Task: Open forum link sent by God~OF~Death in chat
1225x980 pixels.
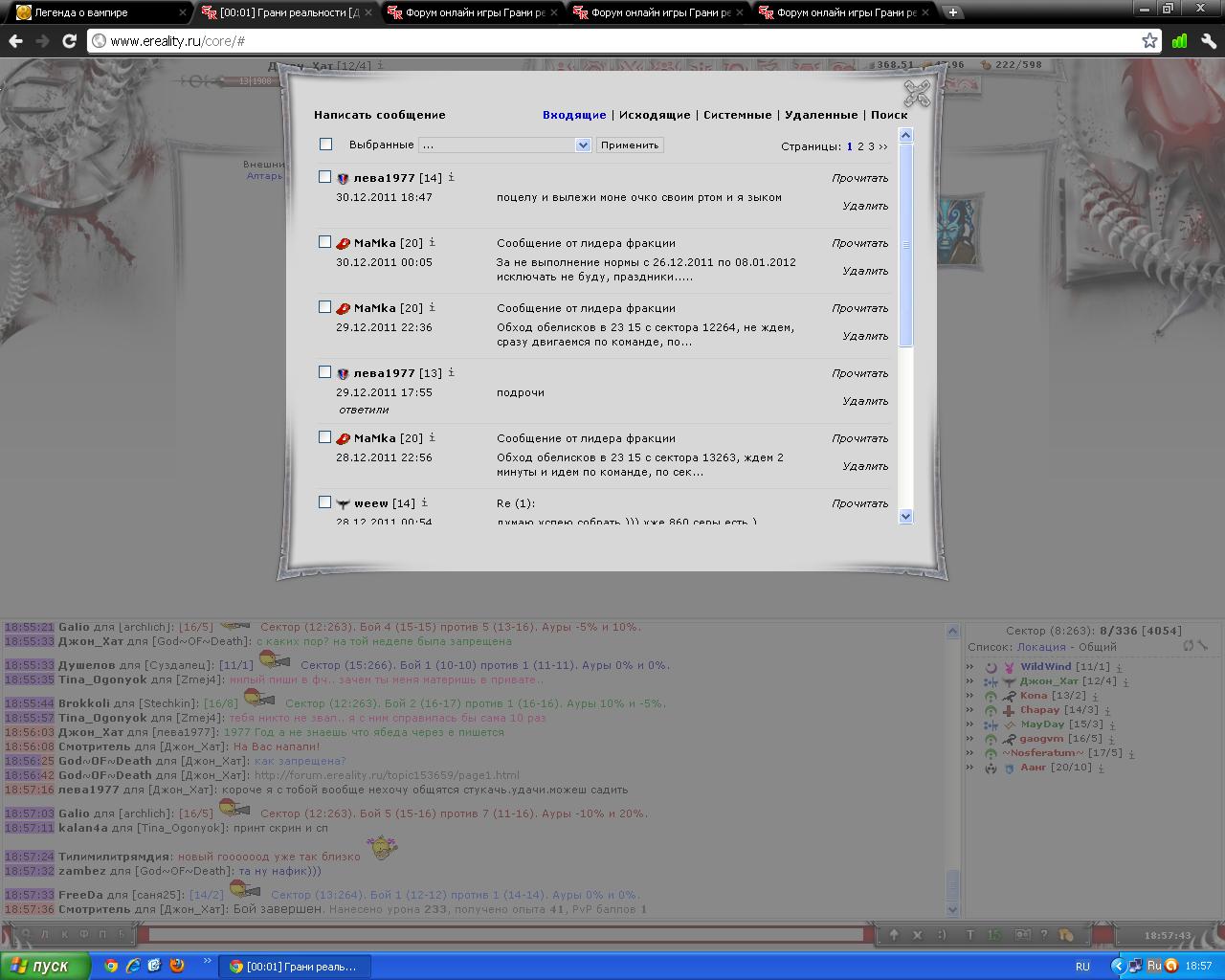Action: point(387,775)
